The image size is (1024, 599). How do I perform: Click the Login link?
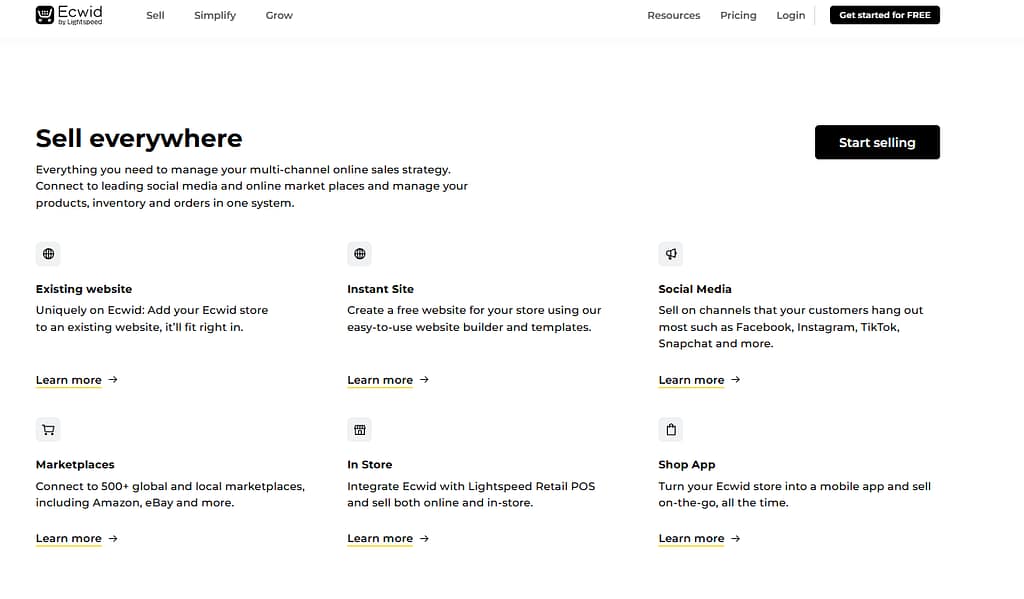click(x=790, y=15)
